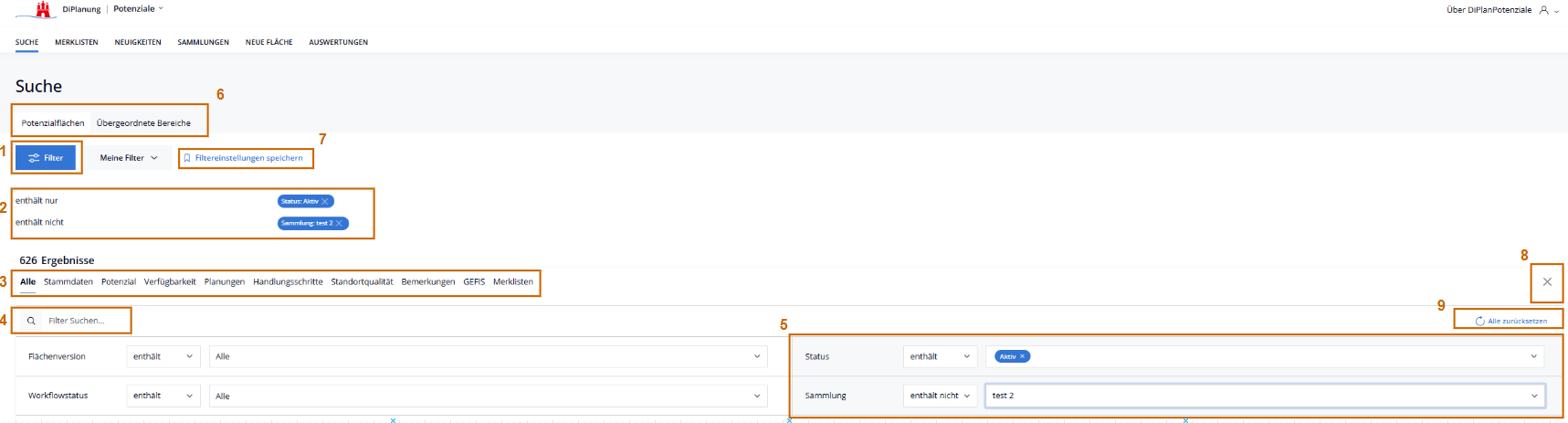Expand the 'Meine Filter' dropdown
The height and width of the screenshot is (423, 1568).
(x=129, y=158)
